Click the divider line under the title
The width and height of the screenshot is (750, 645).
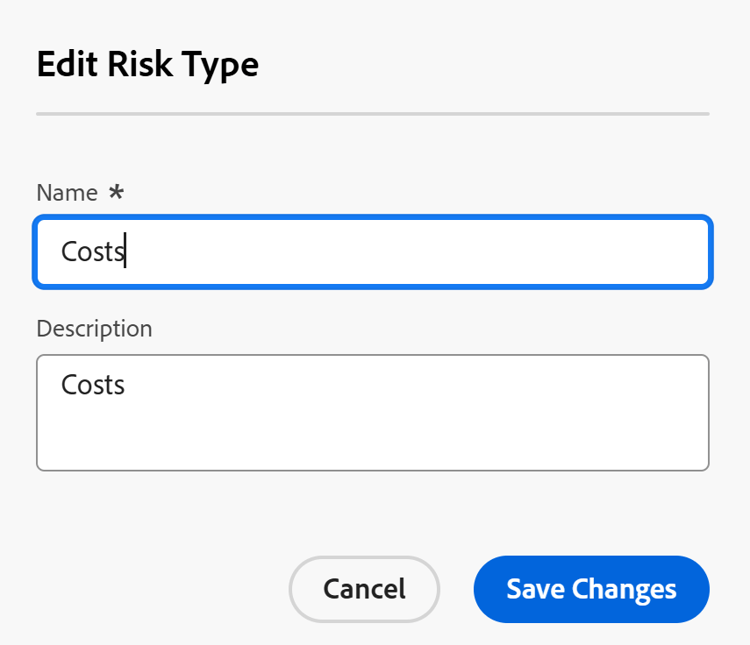(372, 114)
